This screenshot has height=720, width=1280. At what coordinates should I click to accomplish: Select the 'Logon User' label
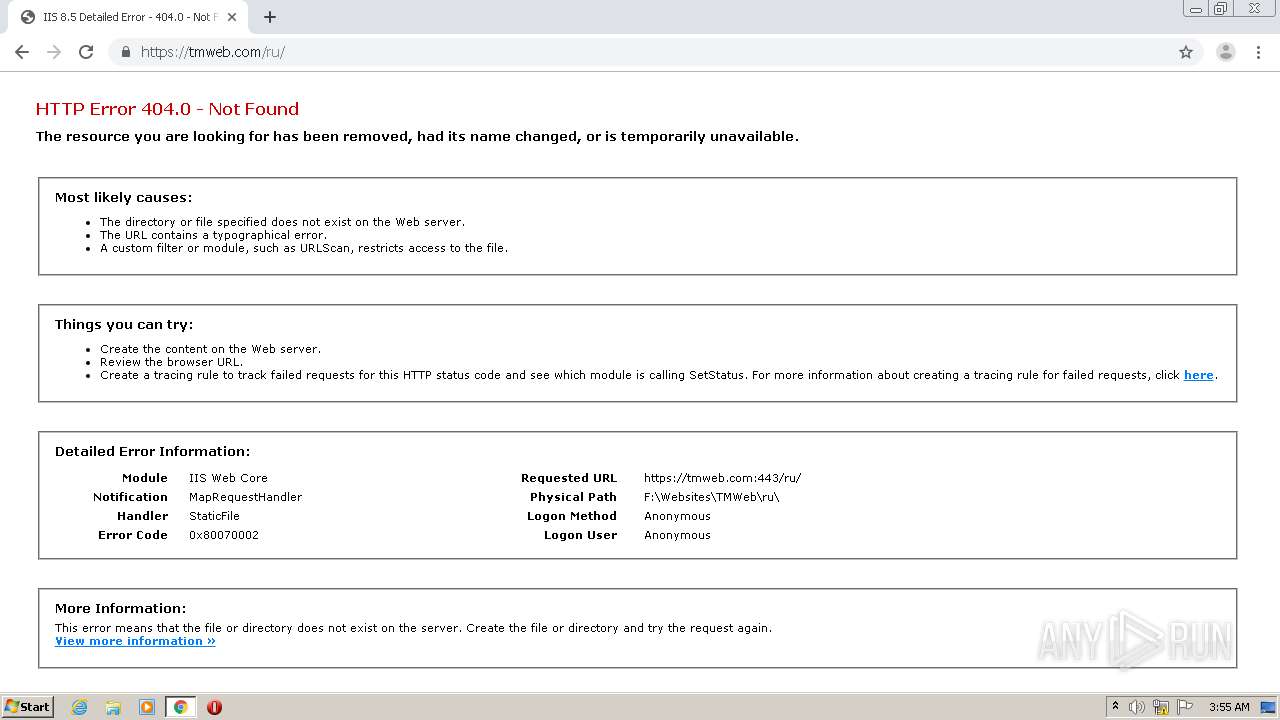coord(580,535)
